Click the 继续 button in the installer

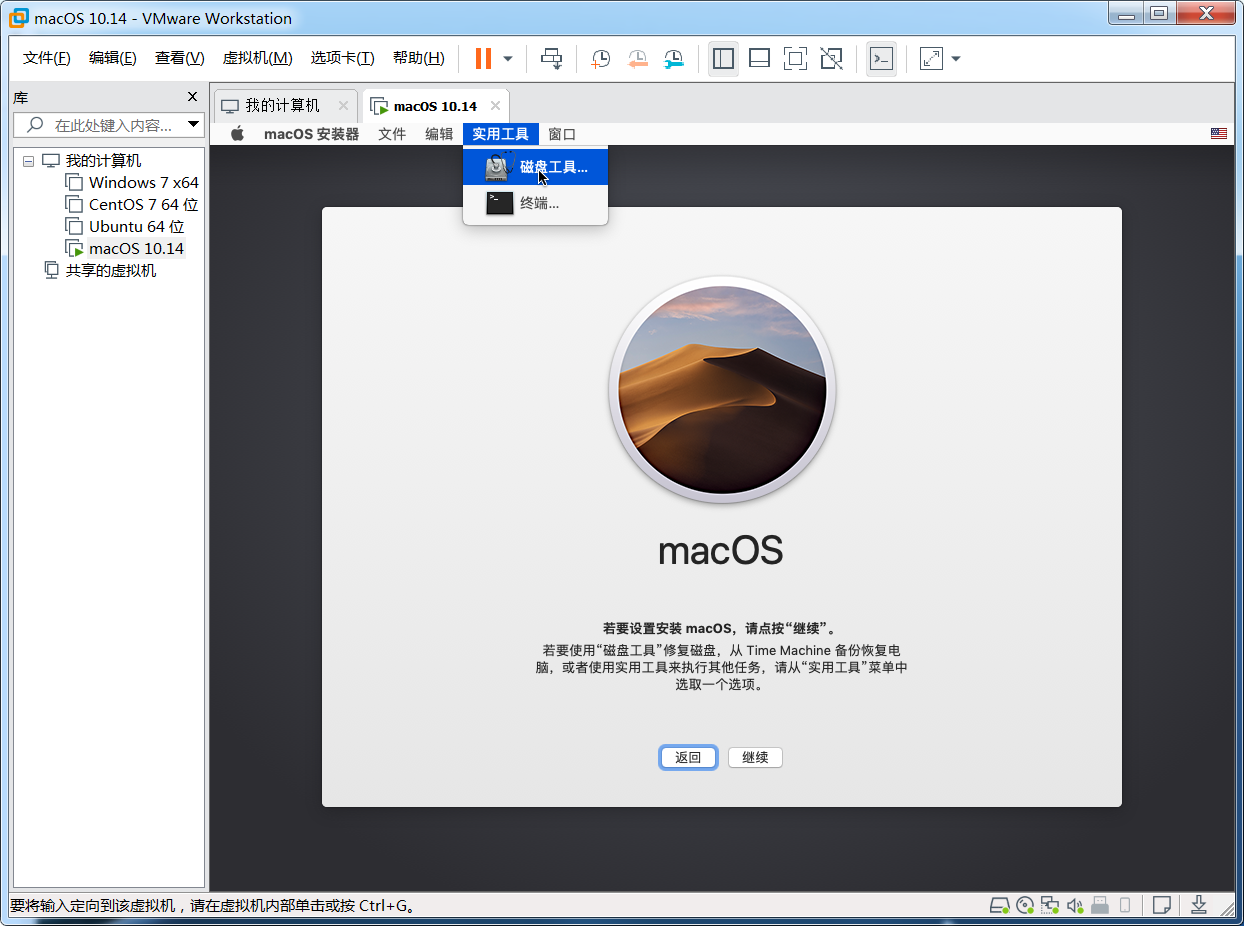tap(755, 757)
